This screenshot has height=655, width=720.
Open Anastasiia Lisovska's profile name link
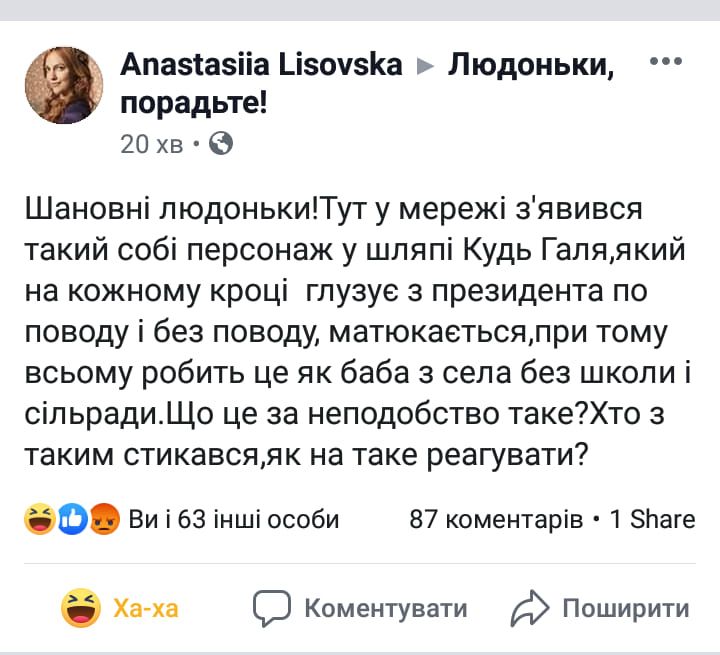coord(261,64)
